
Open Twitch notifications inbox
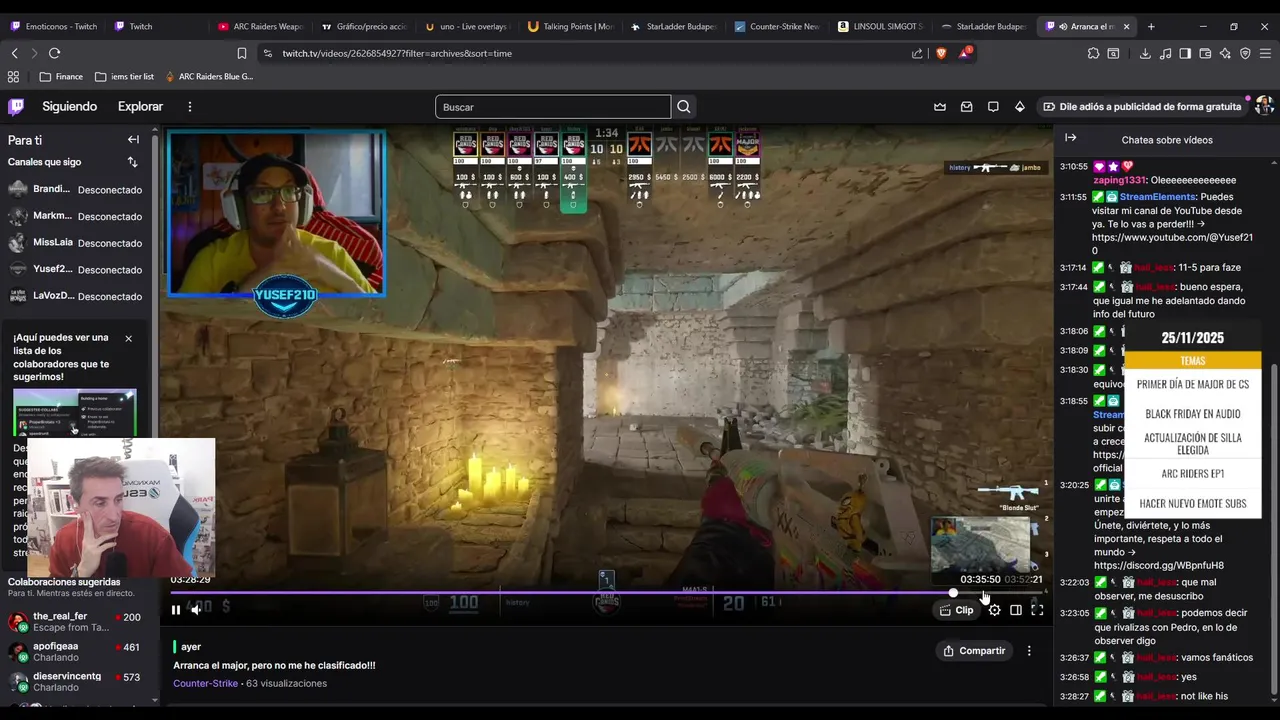pyautogui.click(x=967, y=107)
